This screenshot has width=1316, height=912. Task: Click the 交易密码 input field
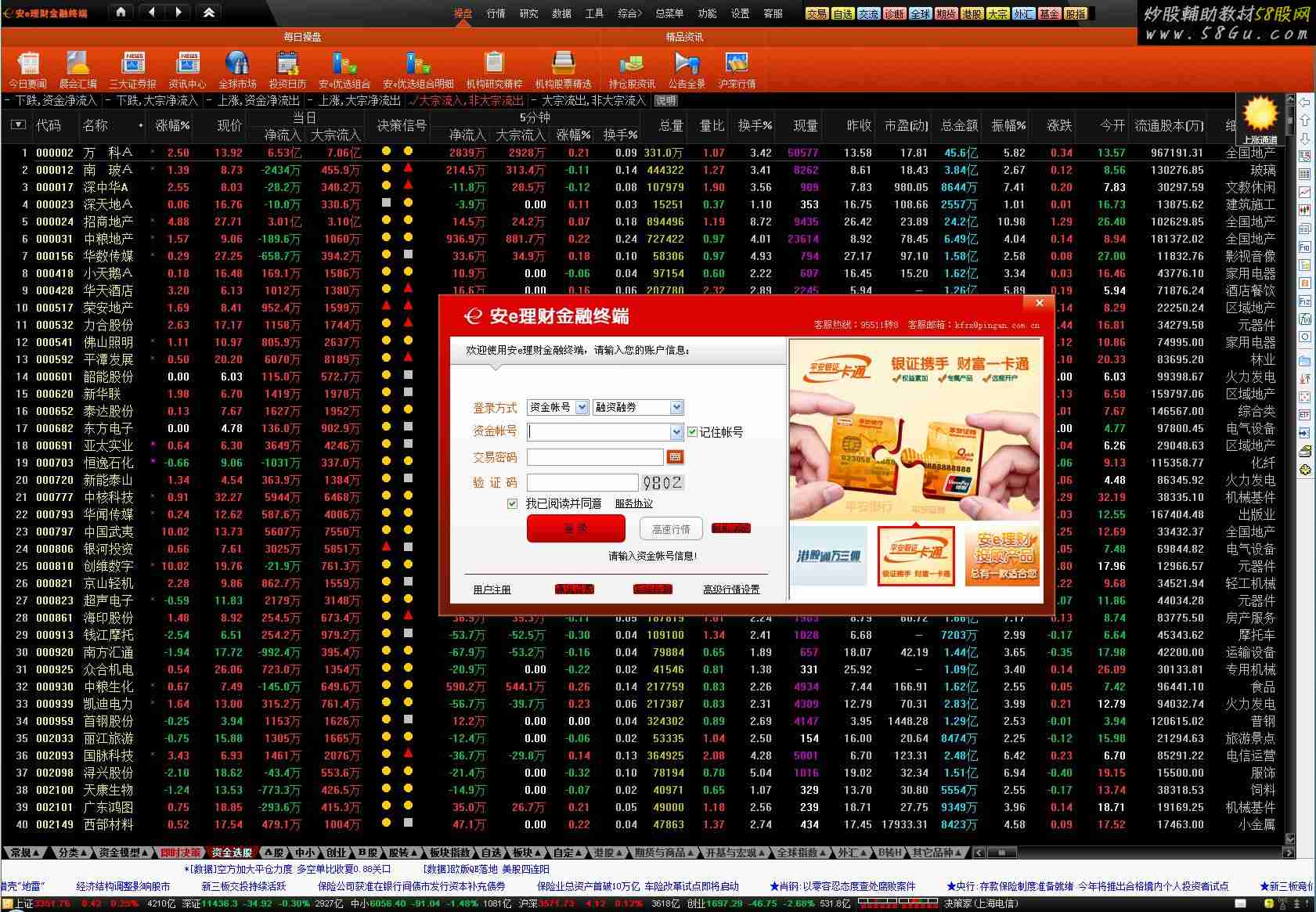(595, 457)
